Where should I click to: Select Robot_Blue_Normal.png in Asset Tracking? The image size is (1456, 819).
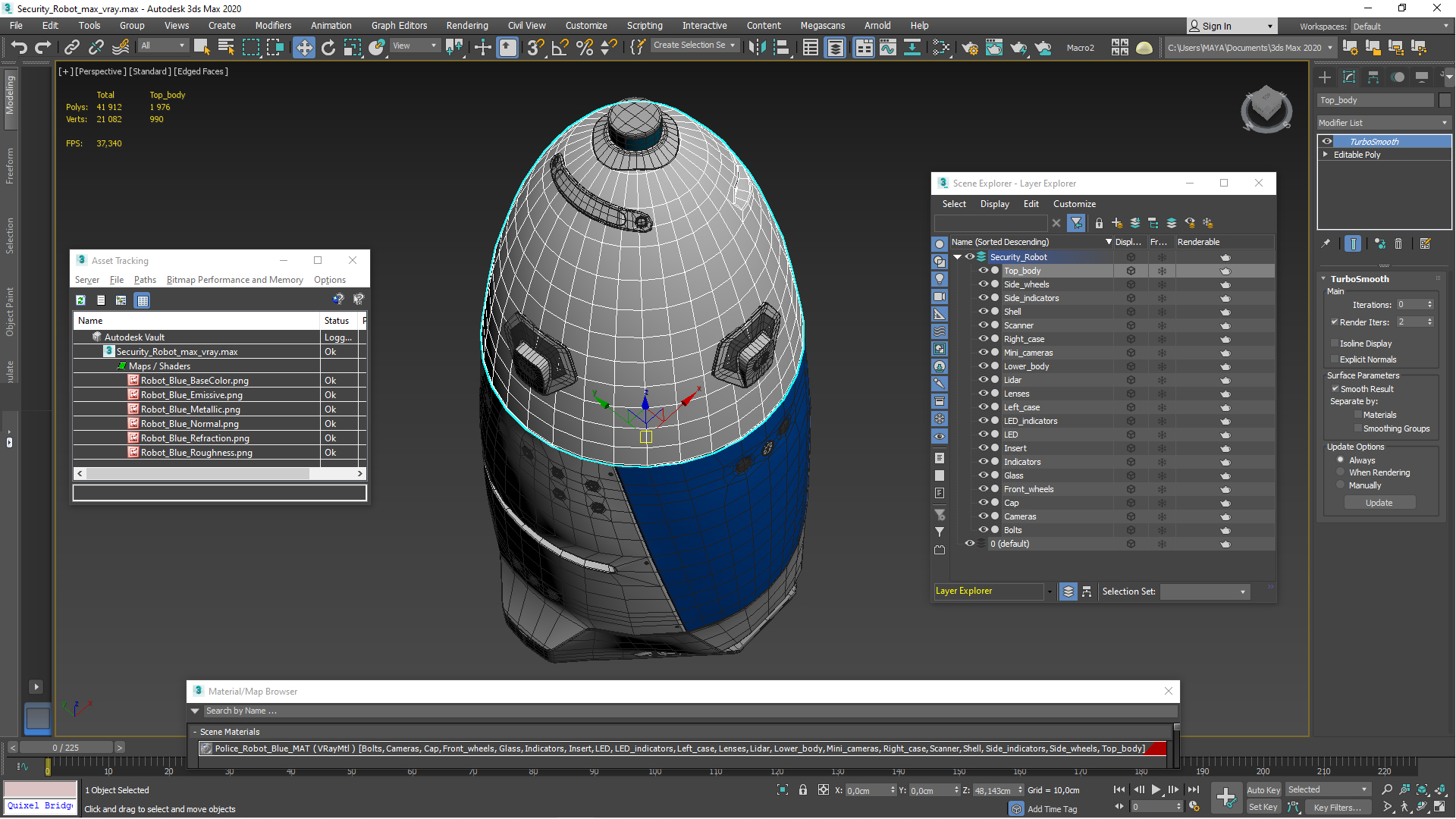click(190, 424)
